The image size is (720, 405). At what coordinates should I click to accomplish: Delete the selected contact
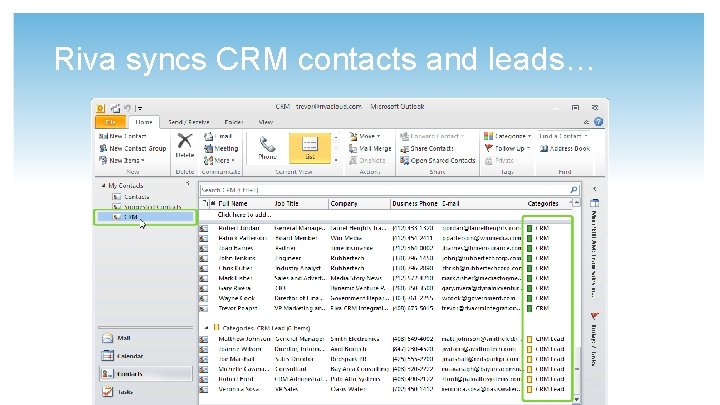pyautogui.click(x=185, y=146)
